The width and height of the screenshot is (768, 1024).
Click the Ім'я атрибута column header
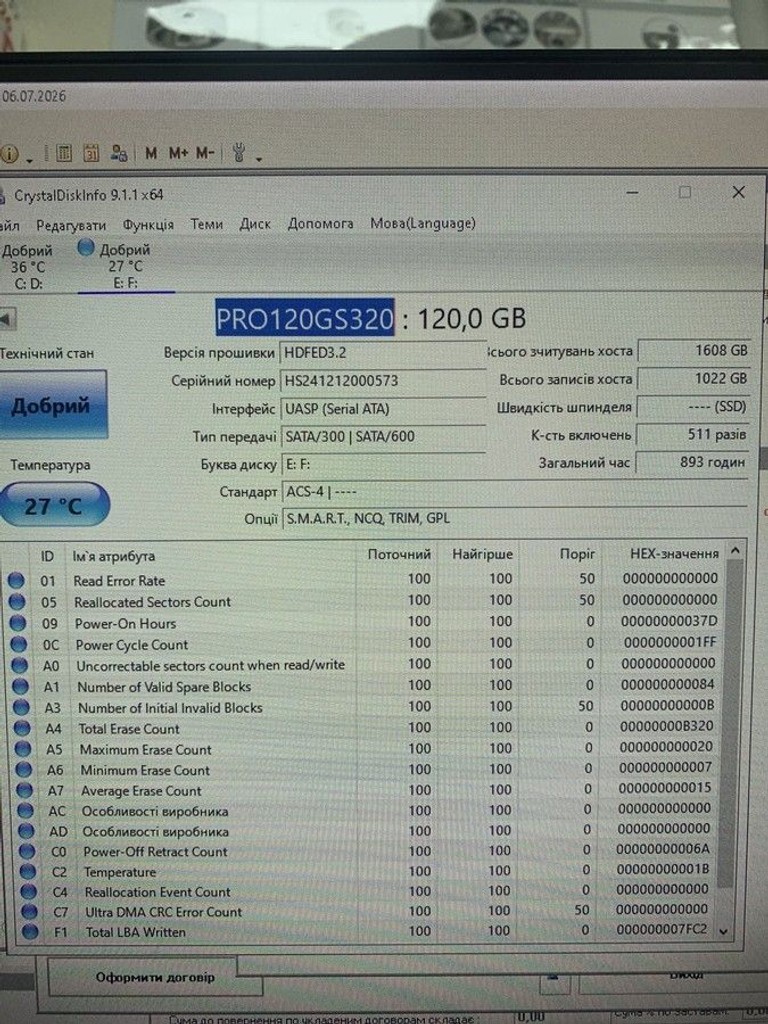(x=114, y=556)
